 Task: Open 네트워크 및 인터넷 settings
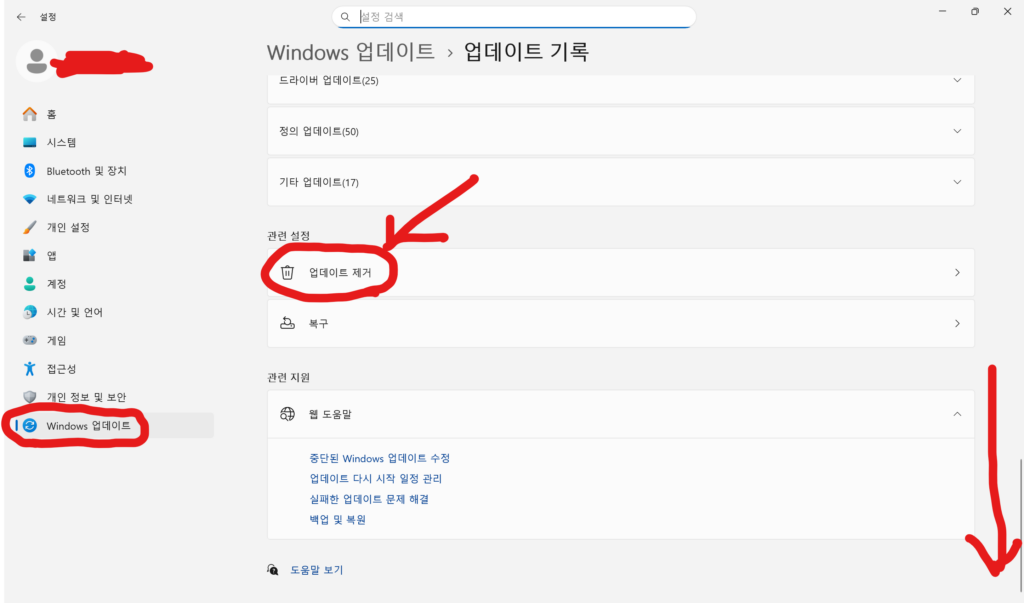[x=89, y=199]
